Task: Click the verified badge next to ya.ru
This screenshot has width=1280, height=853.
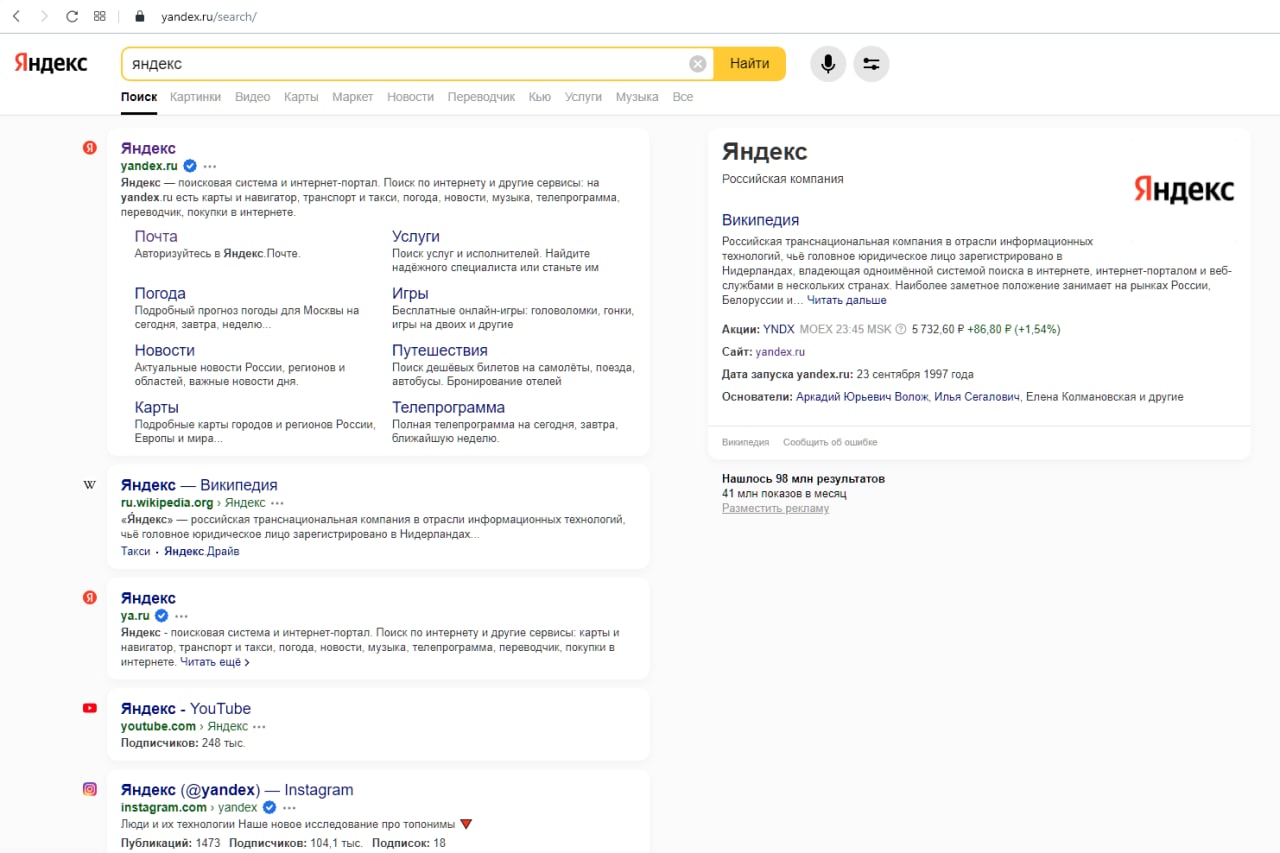Action: 162,616
